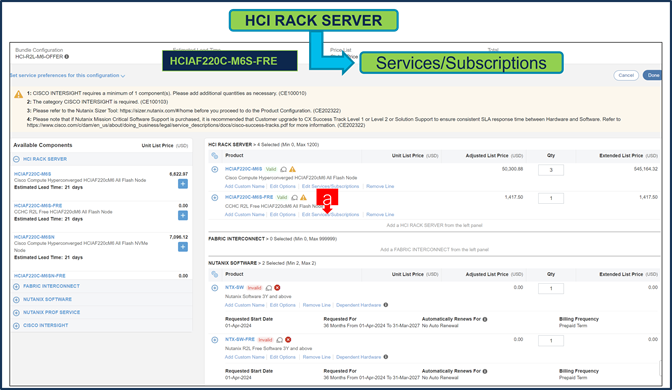Click the headset support icon on HCIAF220C-M6S line
The width and height of the screenshot is (672, 390).
pyautogui.click(x=283, y=169)
